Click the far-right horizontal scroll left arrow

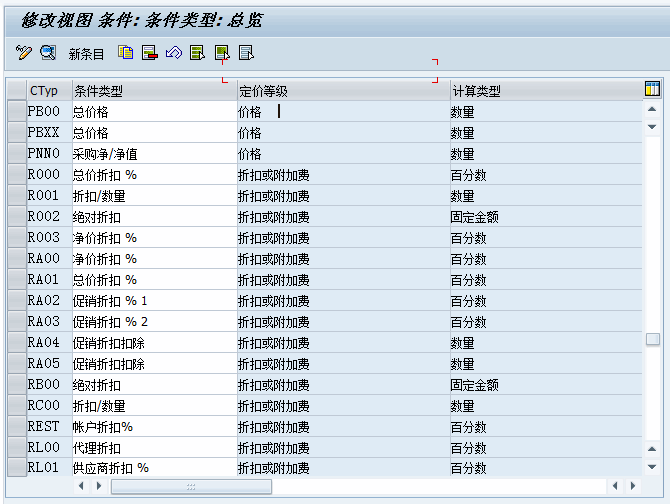[615, 486]
